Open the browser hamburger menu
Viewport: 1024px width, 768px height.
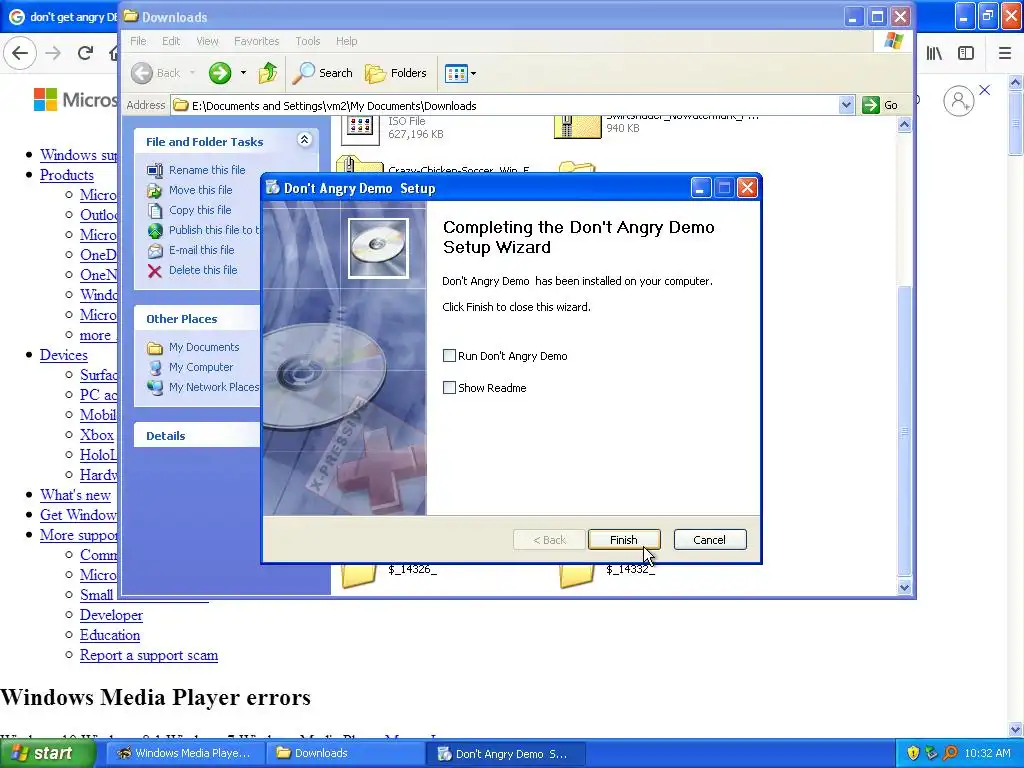tap(1005, 53)
